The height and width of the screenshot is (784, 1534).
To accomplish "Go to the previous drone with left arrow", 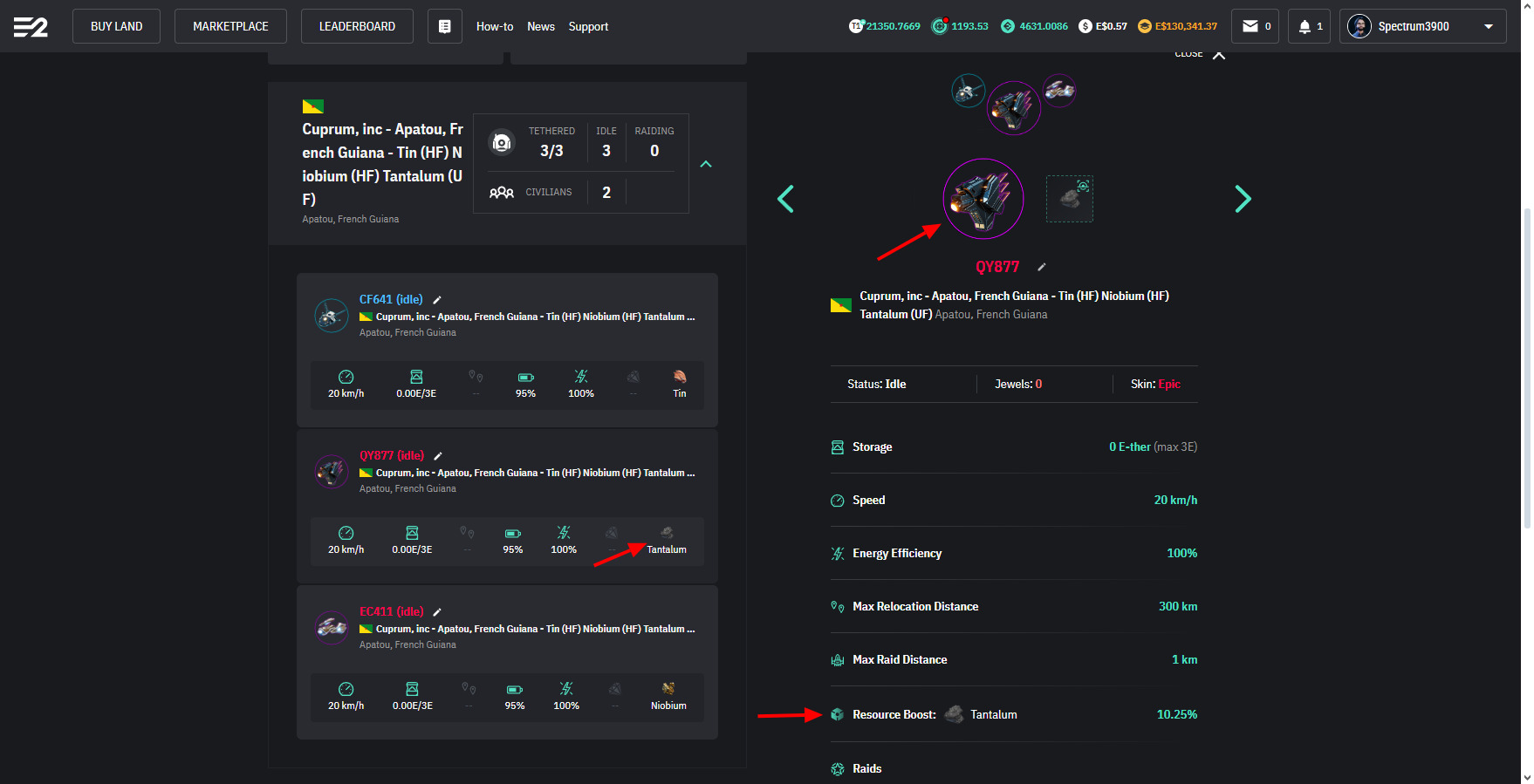I will coord(785,199).
